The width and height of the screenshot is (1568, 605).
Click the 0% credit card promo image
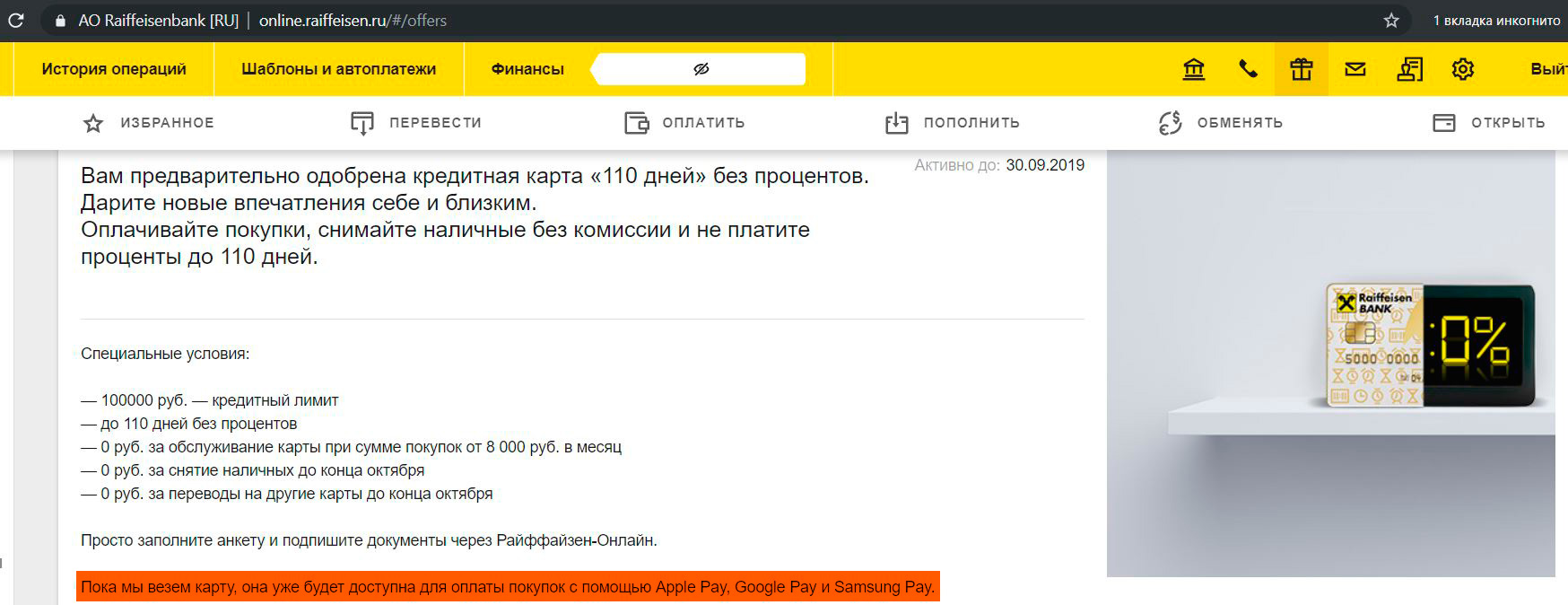1429,346
